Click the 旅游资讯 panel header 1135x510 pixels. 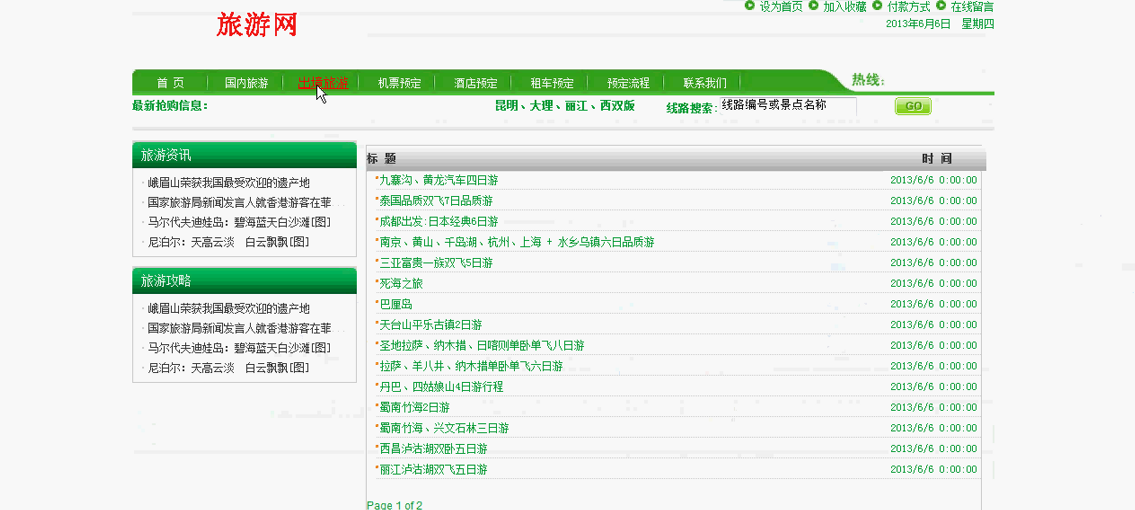(x=245, y=155)
